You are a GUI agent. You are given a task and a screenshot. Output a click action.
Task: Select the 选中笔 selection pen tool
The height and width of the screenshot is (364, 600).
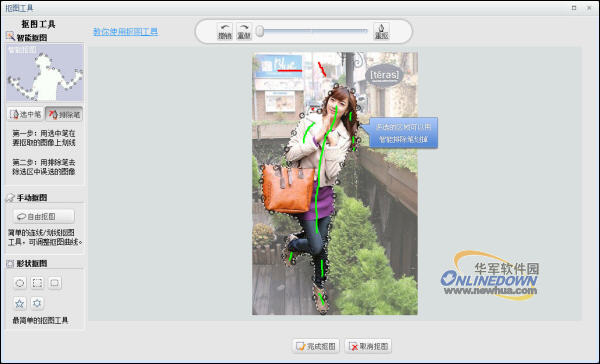tap(25, 114)
